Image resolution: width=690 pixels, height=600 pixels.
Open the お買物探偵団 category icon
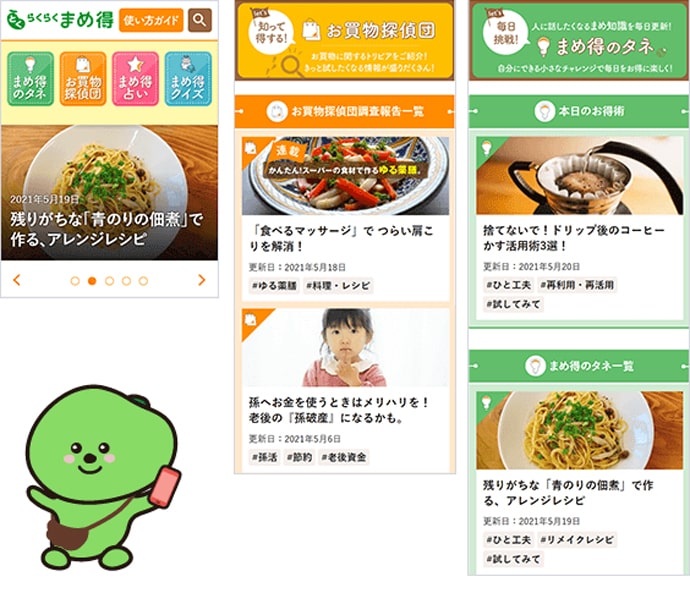(x=83, y=79)
